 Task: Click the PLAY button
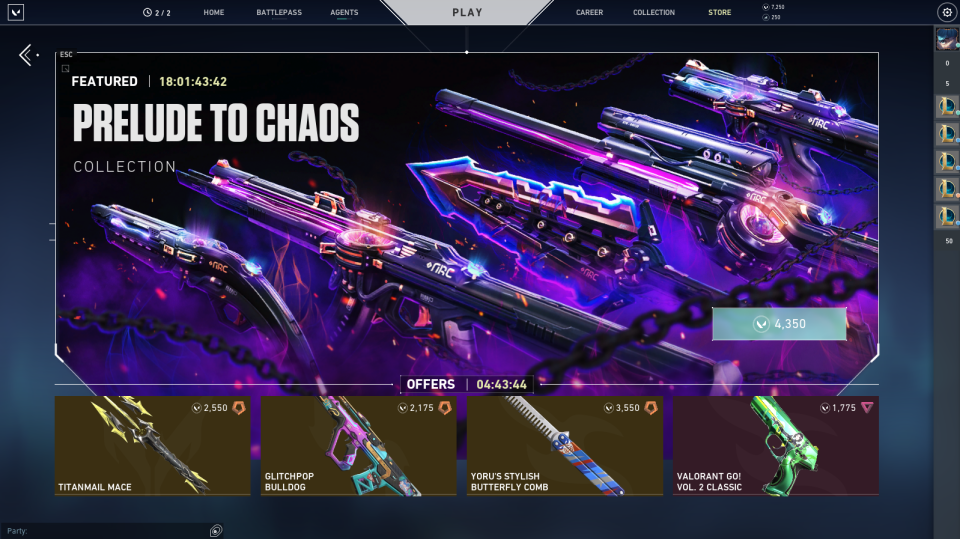point(467,12)
